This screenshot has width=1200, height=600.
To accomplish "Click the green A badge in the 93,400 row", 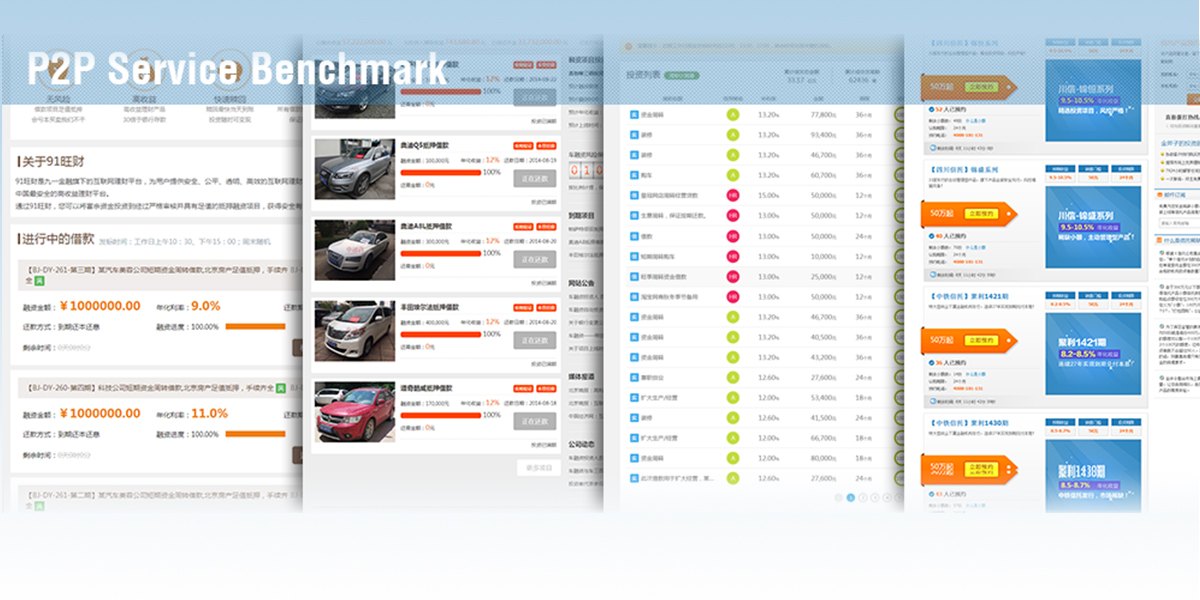I will pos(733,134).
